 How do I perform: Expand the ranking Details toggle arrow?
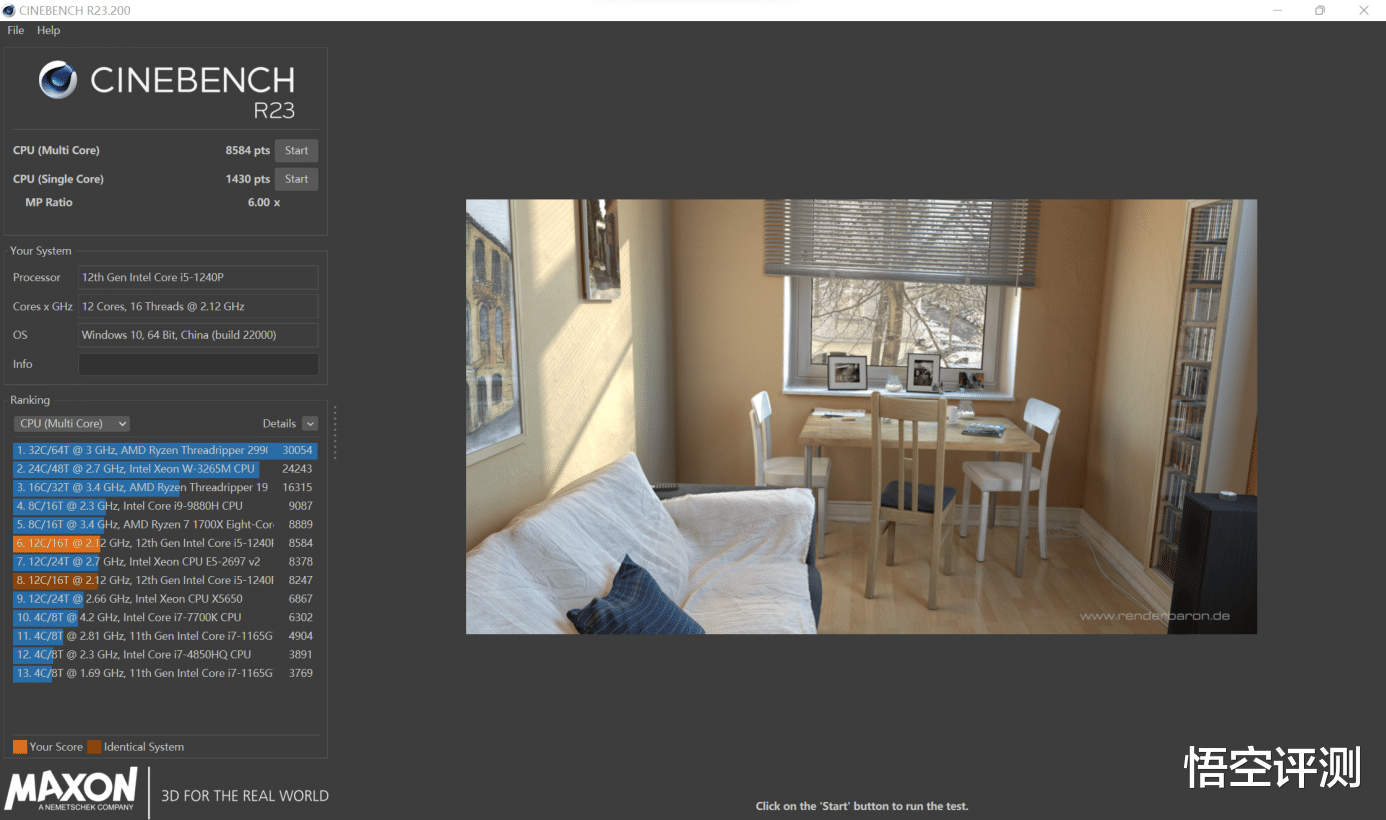point(310,424)
